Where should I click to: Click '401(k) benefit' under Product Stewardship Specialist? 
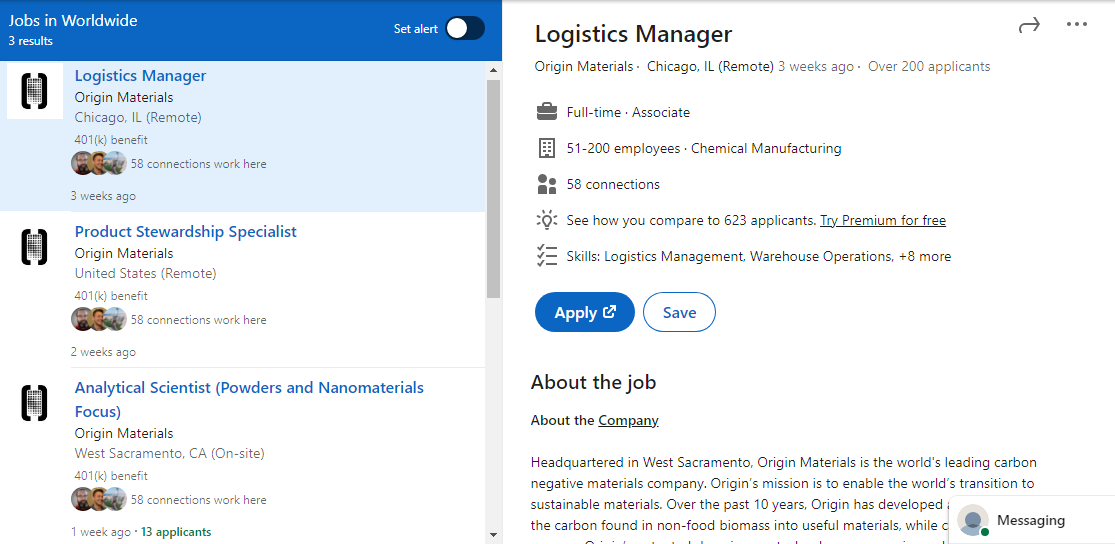pos(111,296)
